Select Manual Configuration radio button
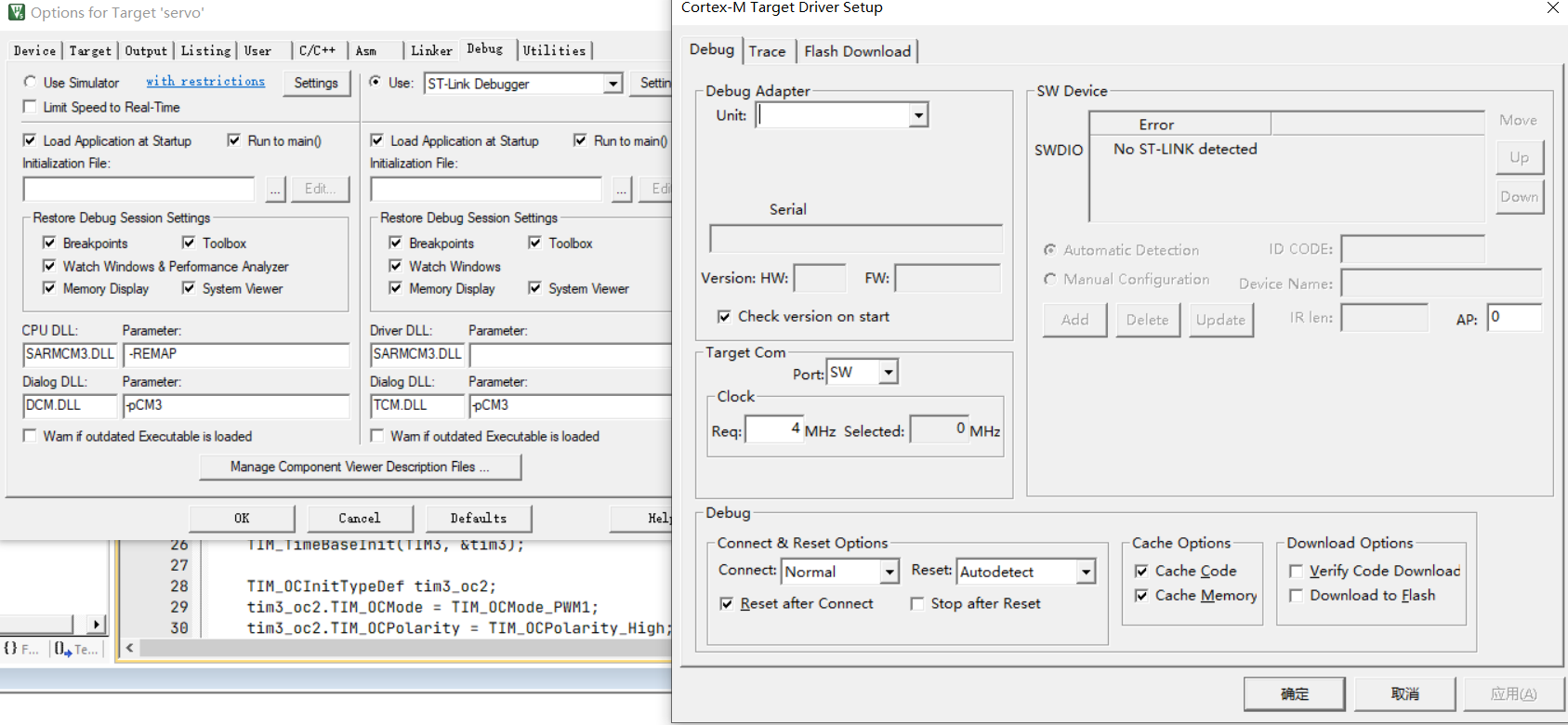The width and height of the screenshot is (1568, 725). (x=1050, y=279)
